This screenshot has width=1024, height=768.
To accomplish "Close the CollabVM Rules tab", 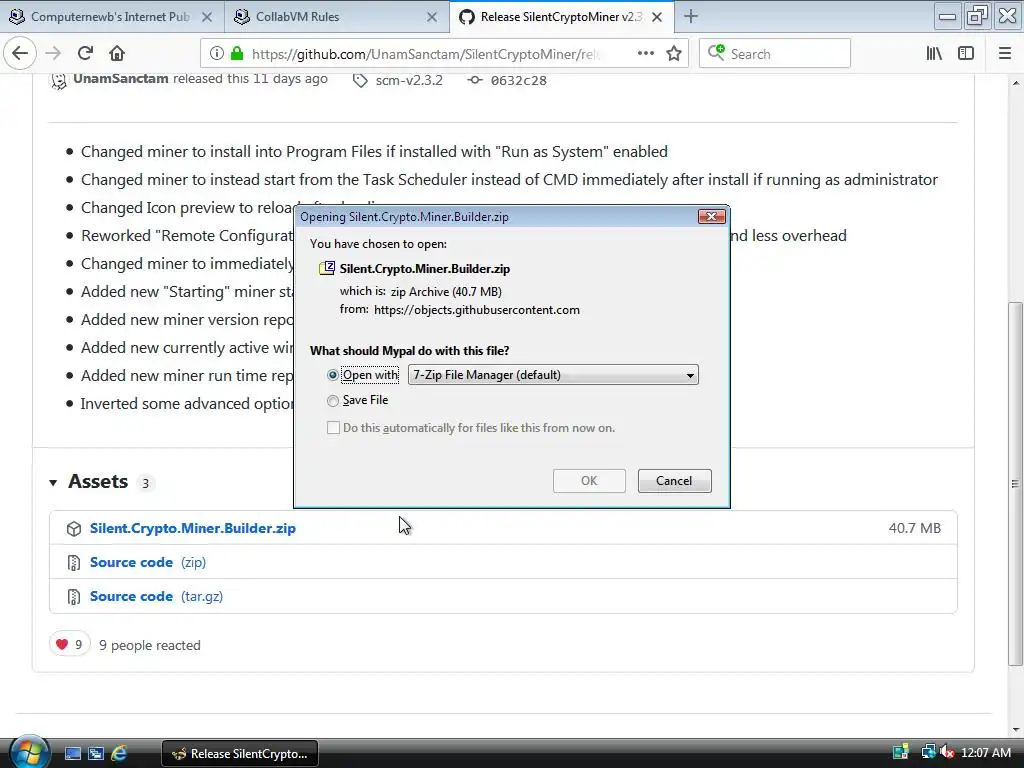I will (x=432, y=18).
